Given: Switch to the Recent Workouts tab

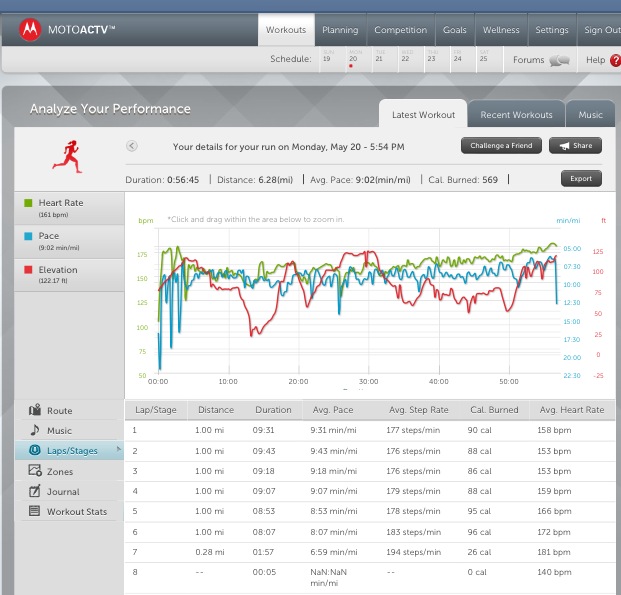Looking at the screenshot, I should tap(515, 115).
